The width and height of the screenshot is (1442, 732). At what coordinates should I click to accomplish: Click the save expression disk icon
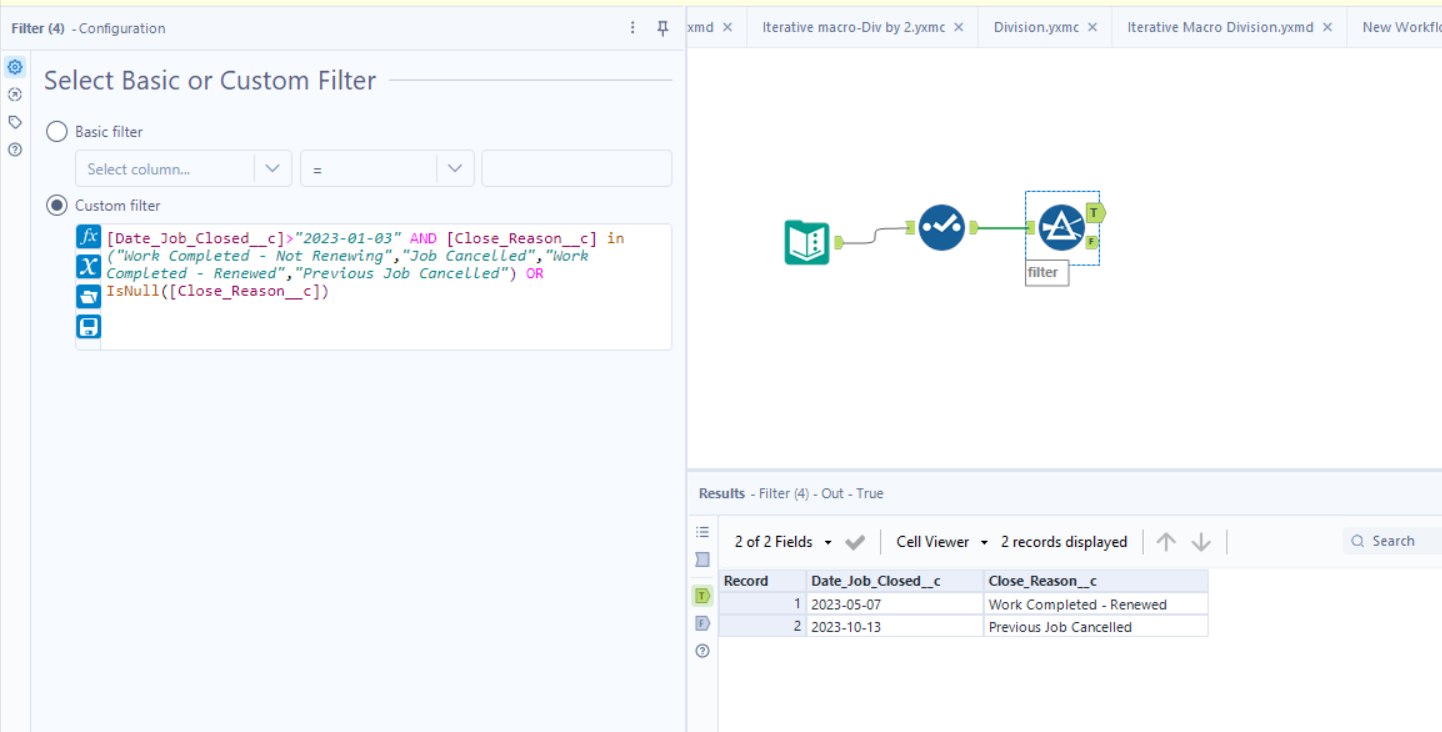pos(89,326)
